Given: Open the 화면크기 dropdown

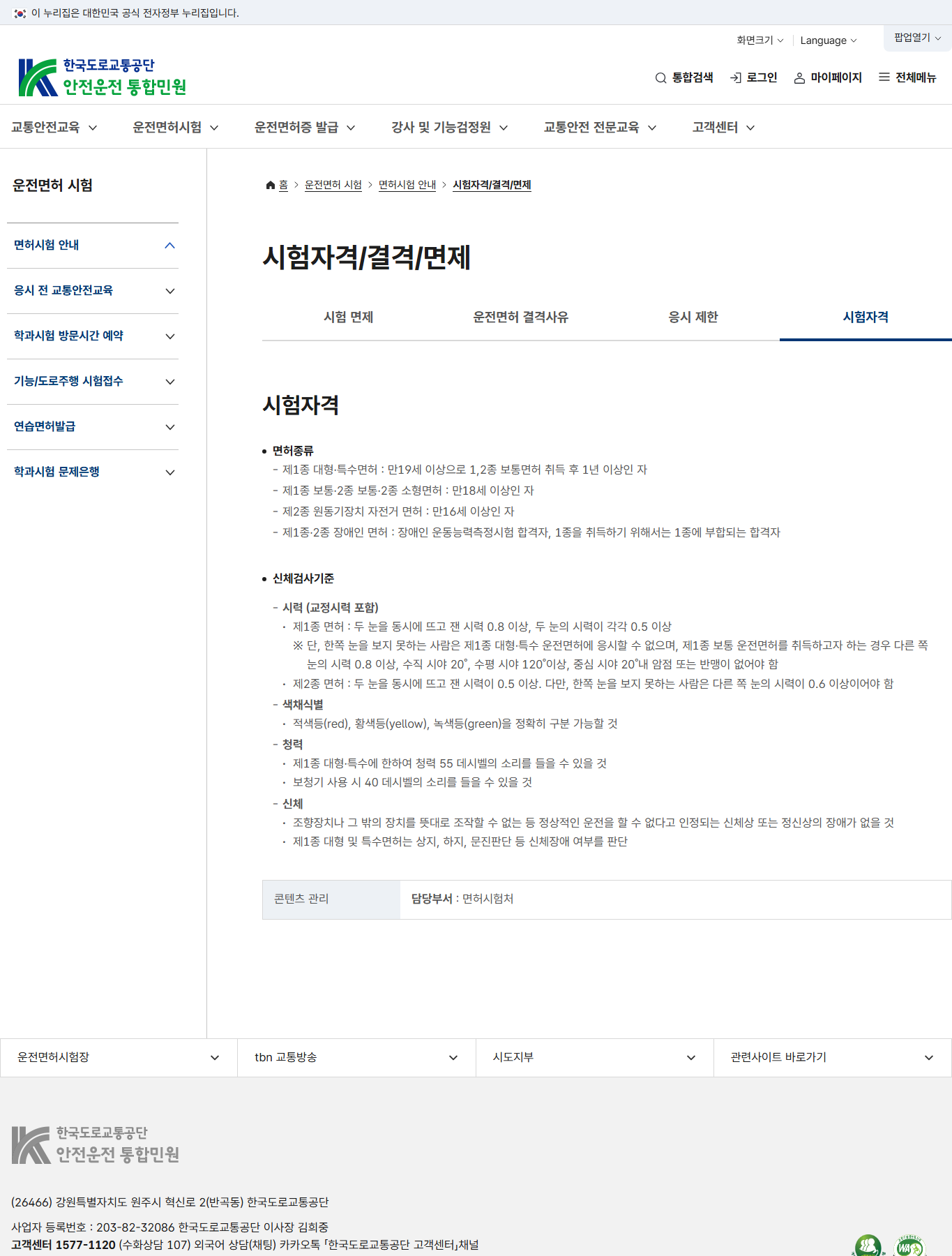Looking at the screenshot, I should coord(760,40).
